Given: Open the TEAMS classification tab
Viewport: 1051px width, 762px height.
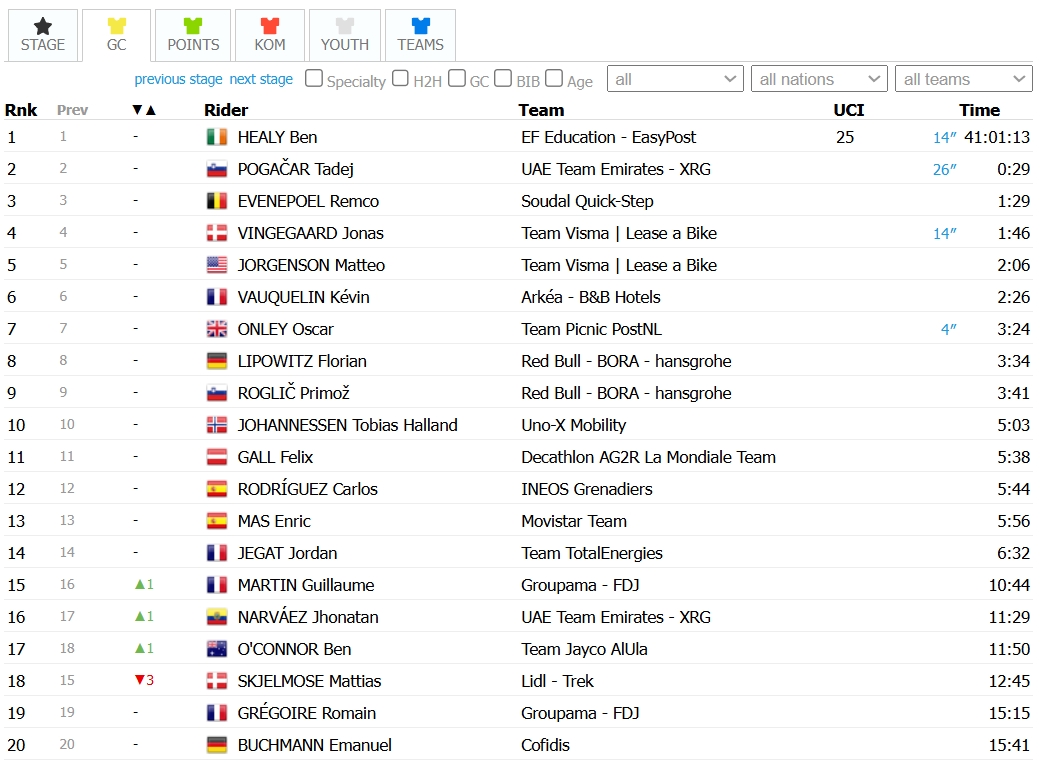Looking at the screenshot, I should 420,36.
